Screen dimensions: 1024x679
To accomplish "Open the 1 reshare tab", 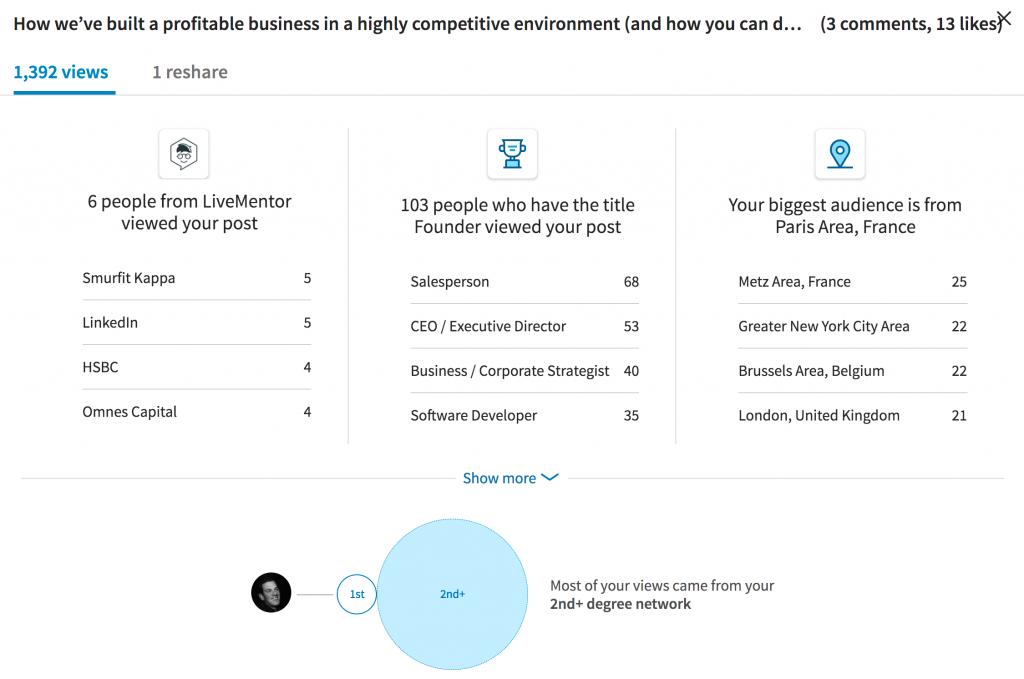I will [189, 72].
